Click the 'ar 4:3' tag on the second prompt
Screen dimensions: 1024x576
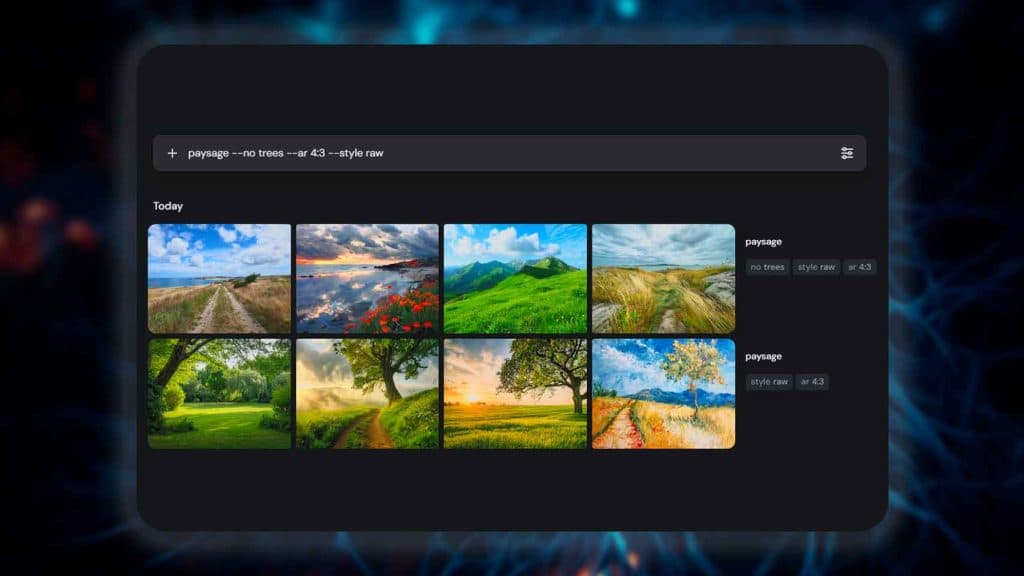click(812, 381)
